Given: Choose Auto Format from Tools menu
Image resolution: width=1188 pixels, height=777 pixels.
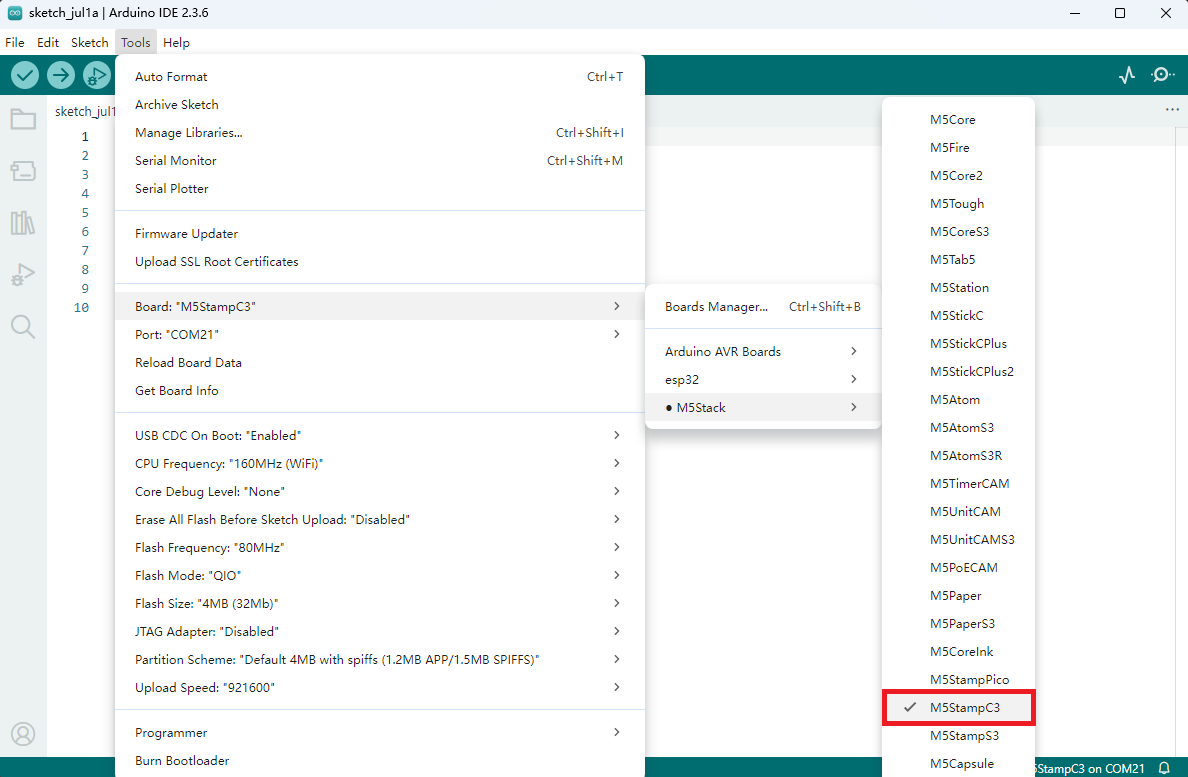Looking at the screenshot, I should pos(380,76).
